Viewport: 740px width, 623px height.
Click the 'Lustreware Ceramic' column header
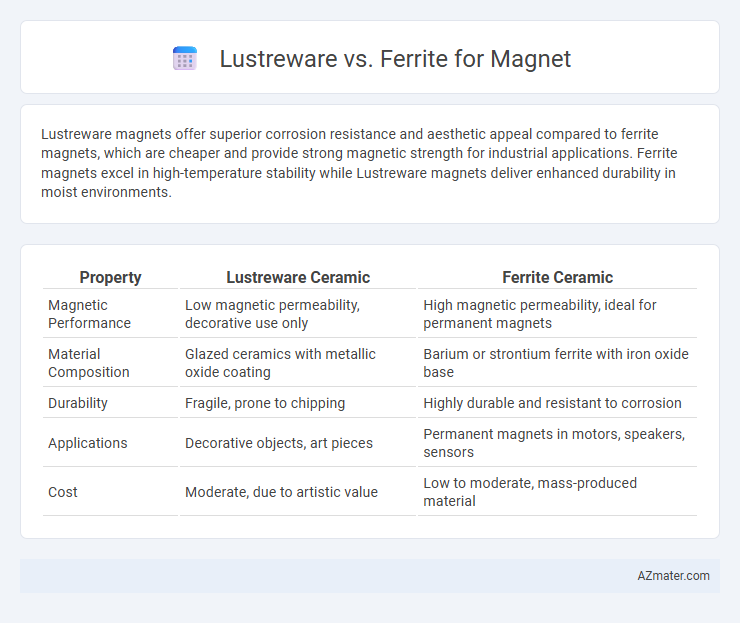298,278
